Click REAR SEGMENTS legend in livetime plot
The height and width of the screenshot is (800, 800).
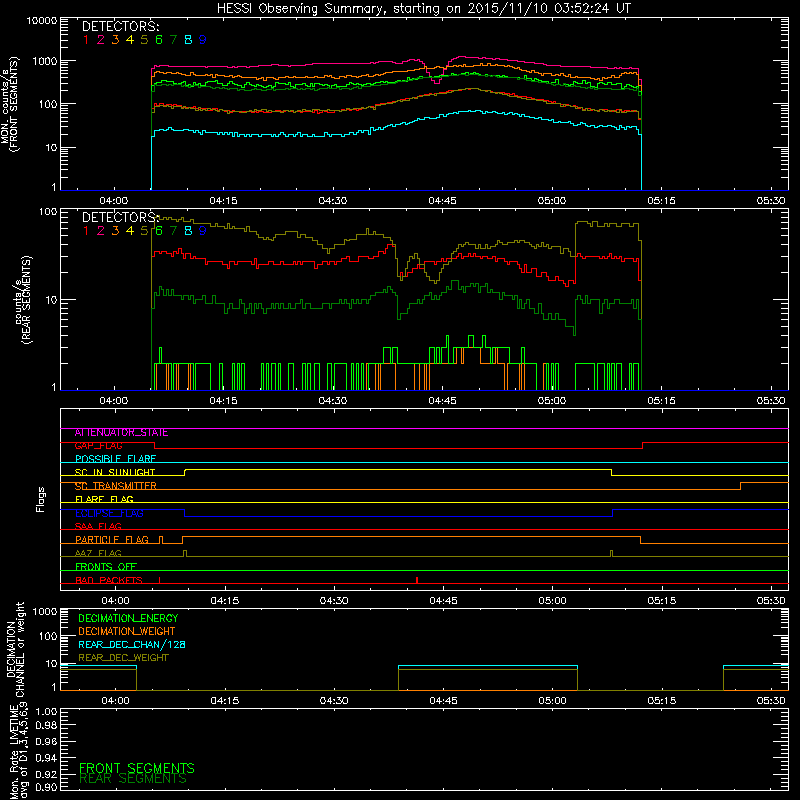point(133,779)
